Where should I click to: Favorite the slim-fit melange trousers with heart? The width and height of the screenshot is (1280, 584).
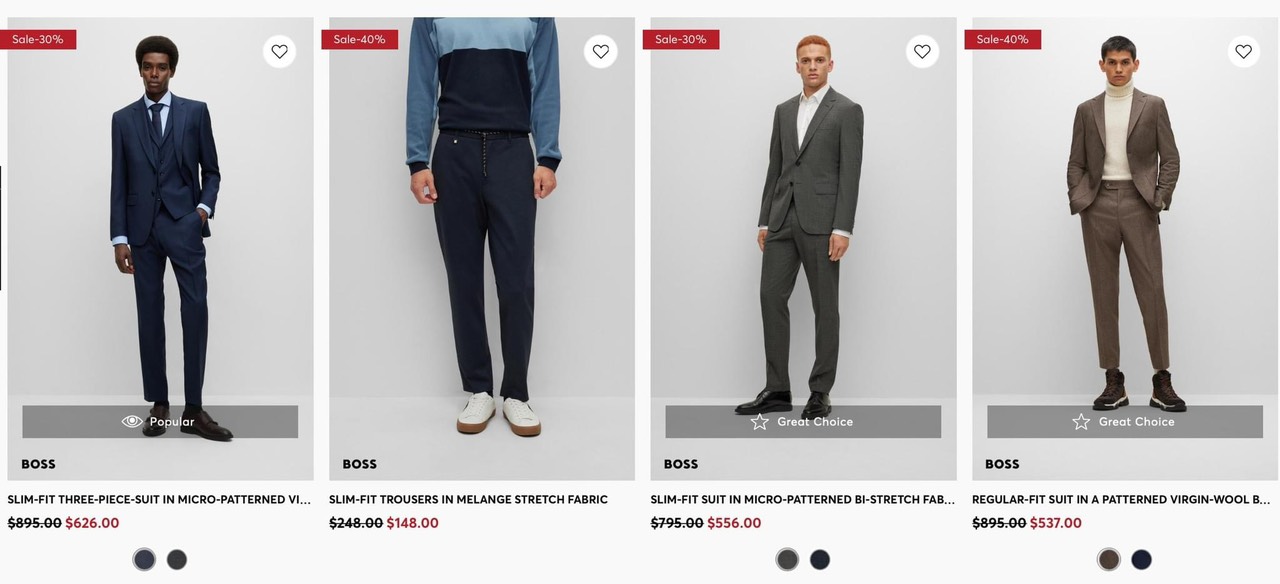[601, 52]
